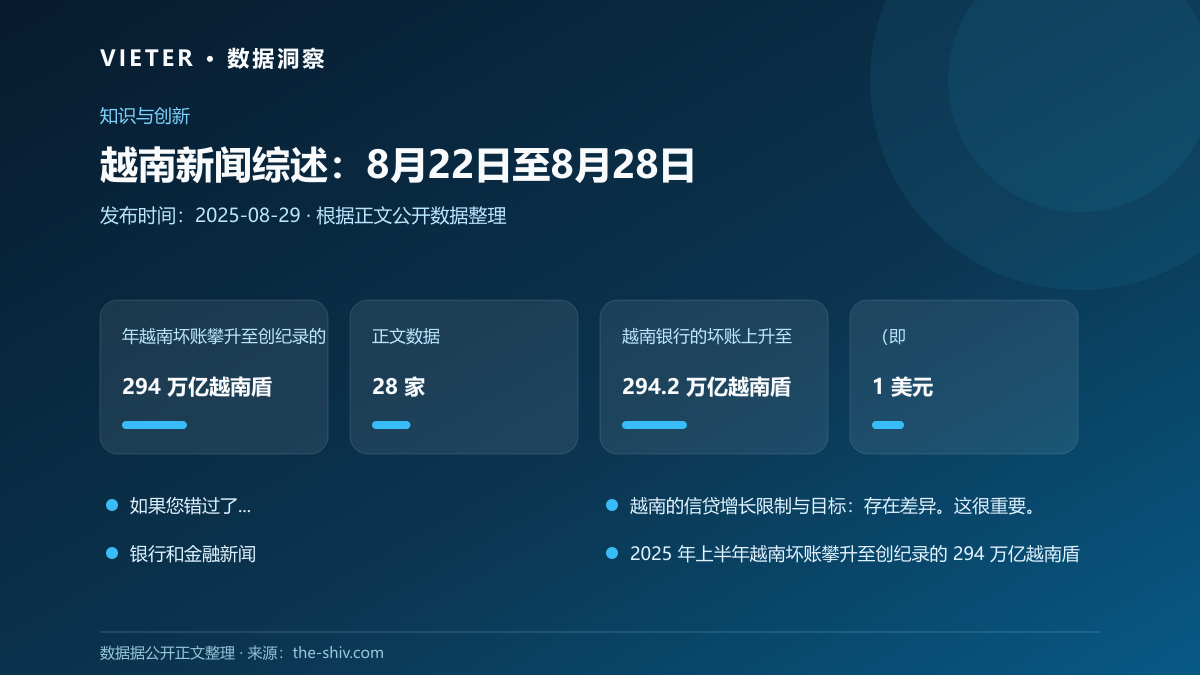Click bullet 越南的信贷增长限制与目标：存在差异。这很重要。

pos(836,506)
